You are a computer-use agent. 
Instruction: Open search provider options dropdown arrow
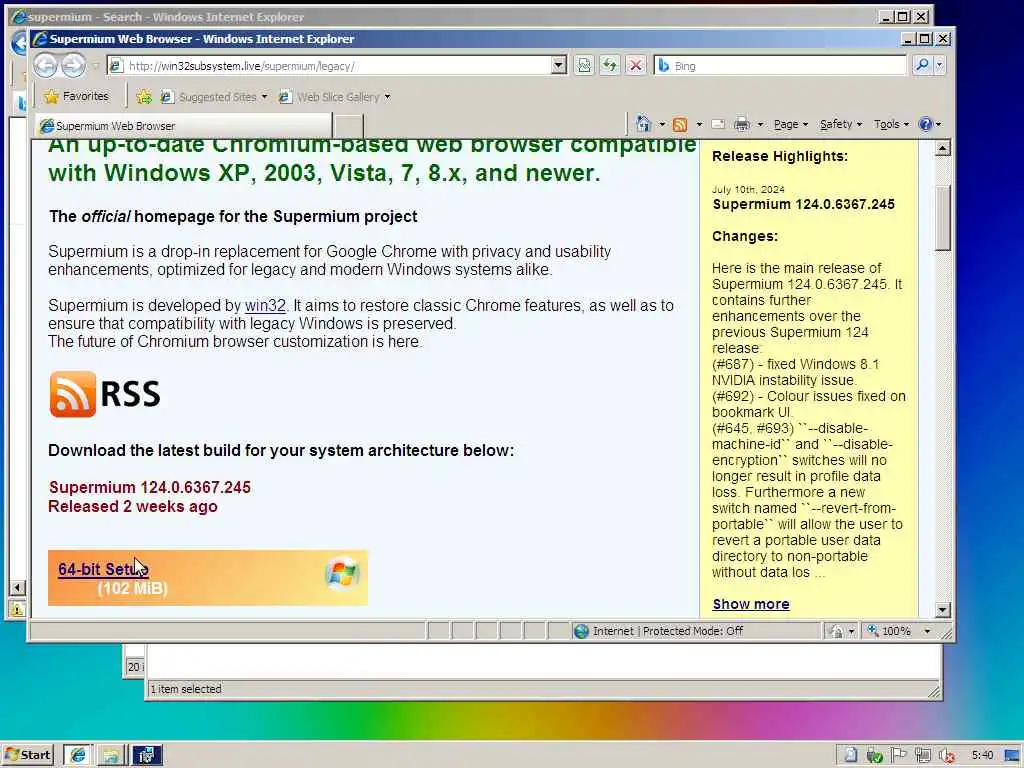tap(939, 65)
